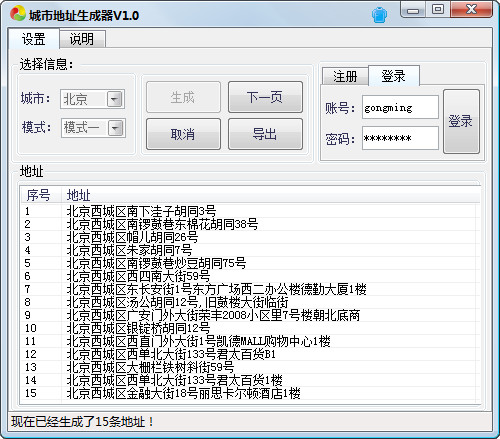The image size is (500, 439).
Task: Select row 北京西城区帽儿胡同26号
Action: 250,237
